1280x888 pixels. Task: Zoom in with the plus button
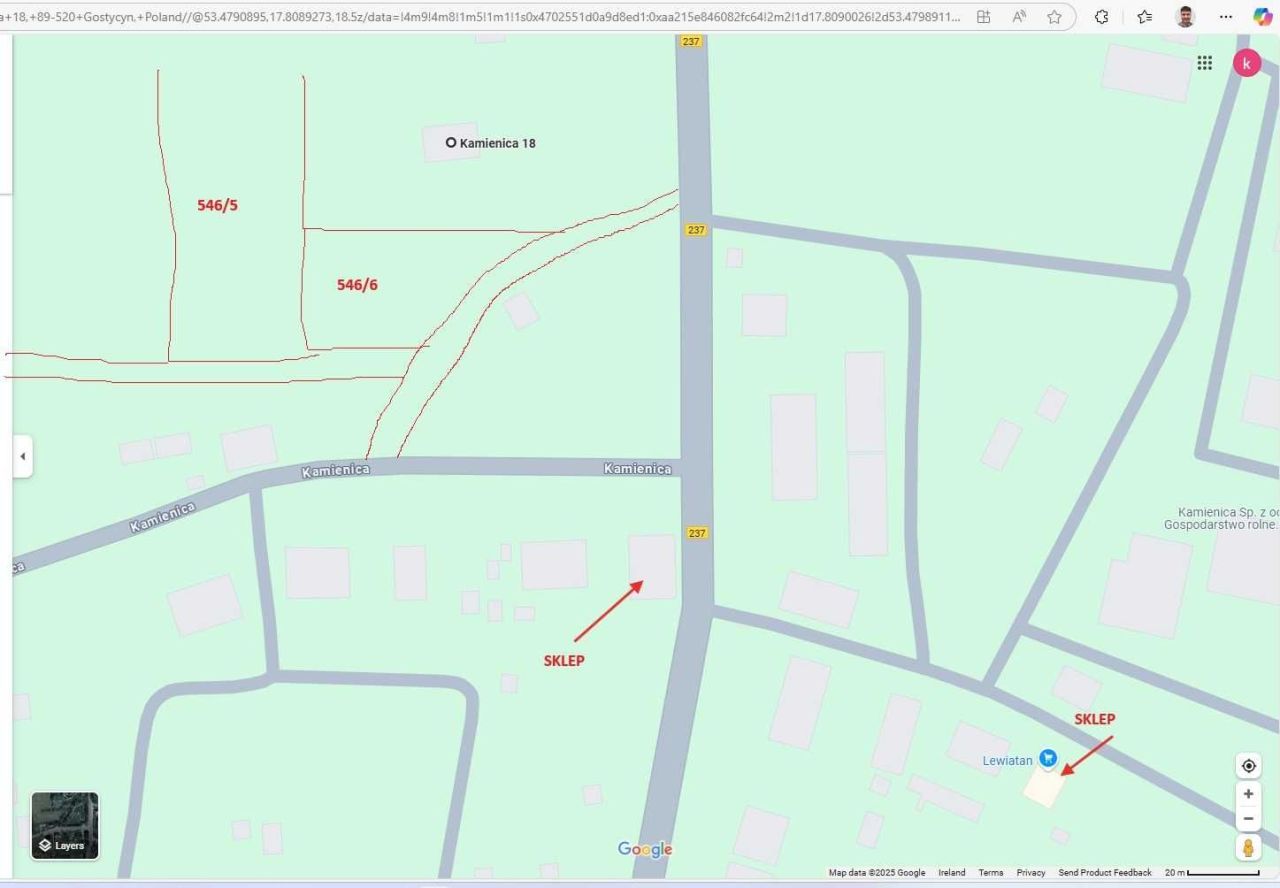point(1248,794)
